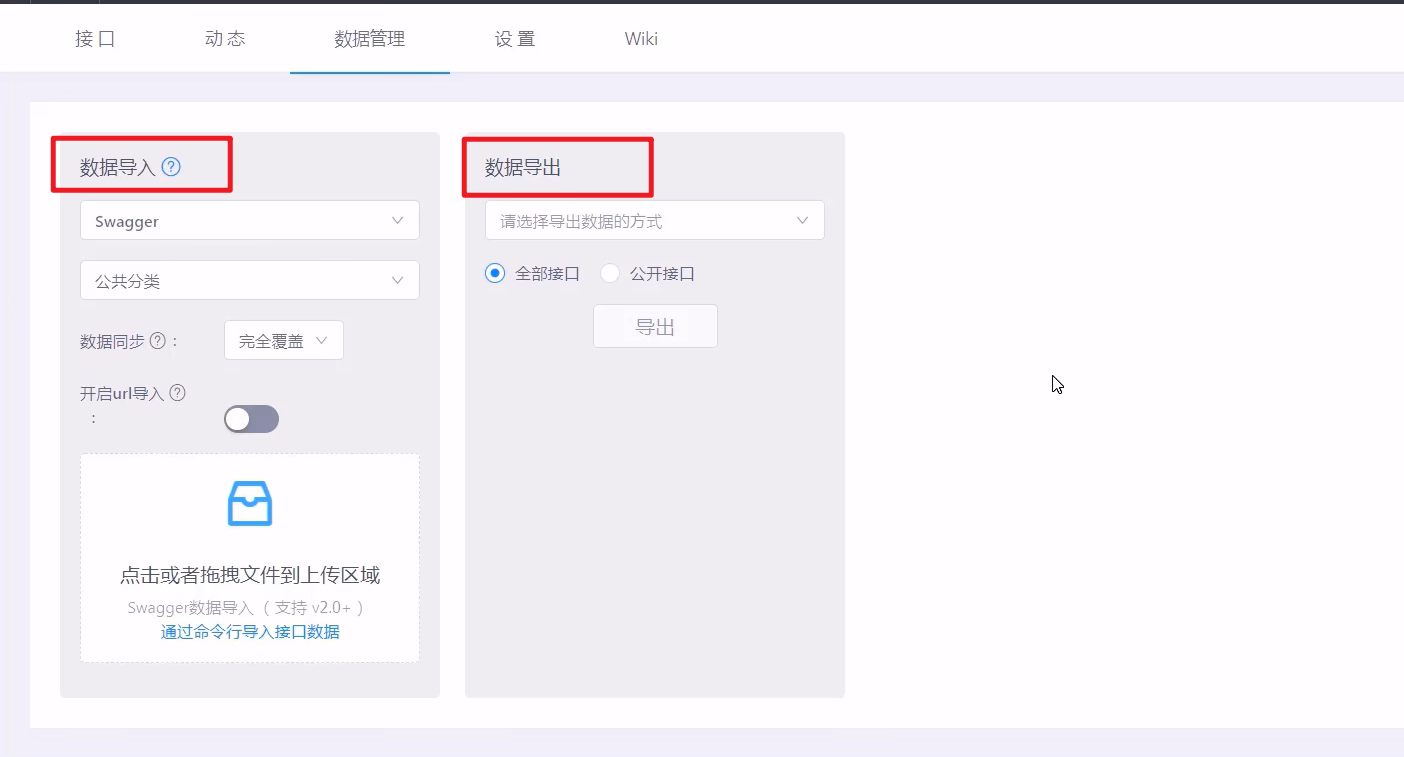
Task: Select the 全部接口 radio button
Action: pos(494,273)
